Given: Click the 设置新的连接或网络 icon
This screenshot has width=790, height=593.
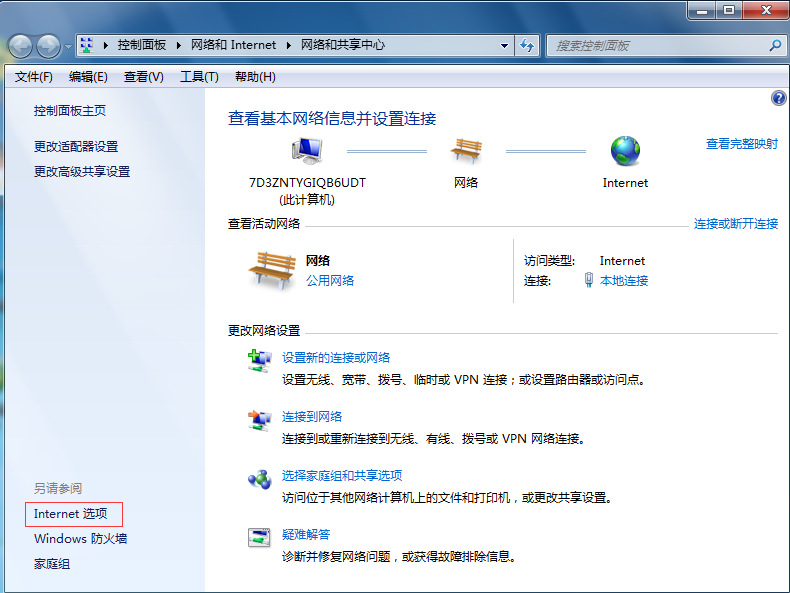Looking at the screenshot, I should click(259, 361).
